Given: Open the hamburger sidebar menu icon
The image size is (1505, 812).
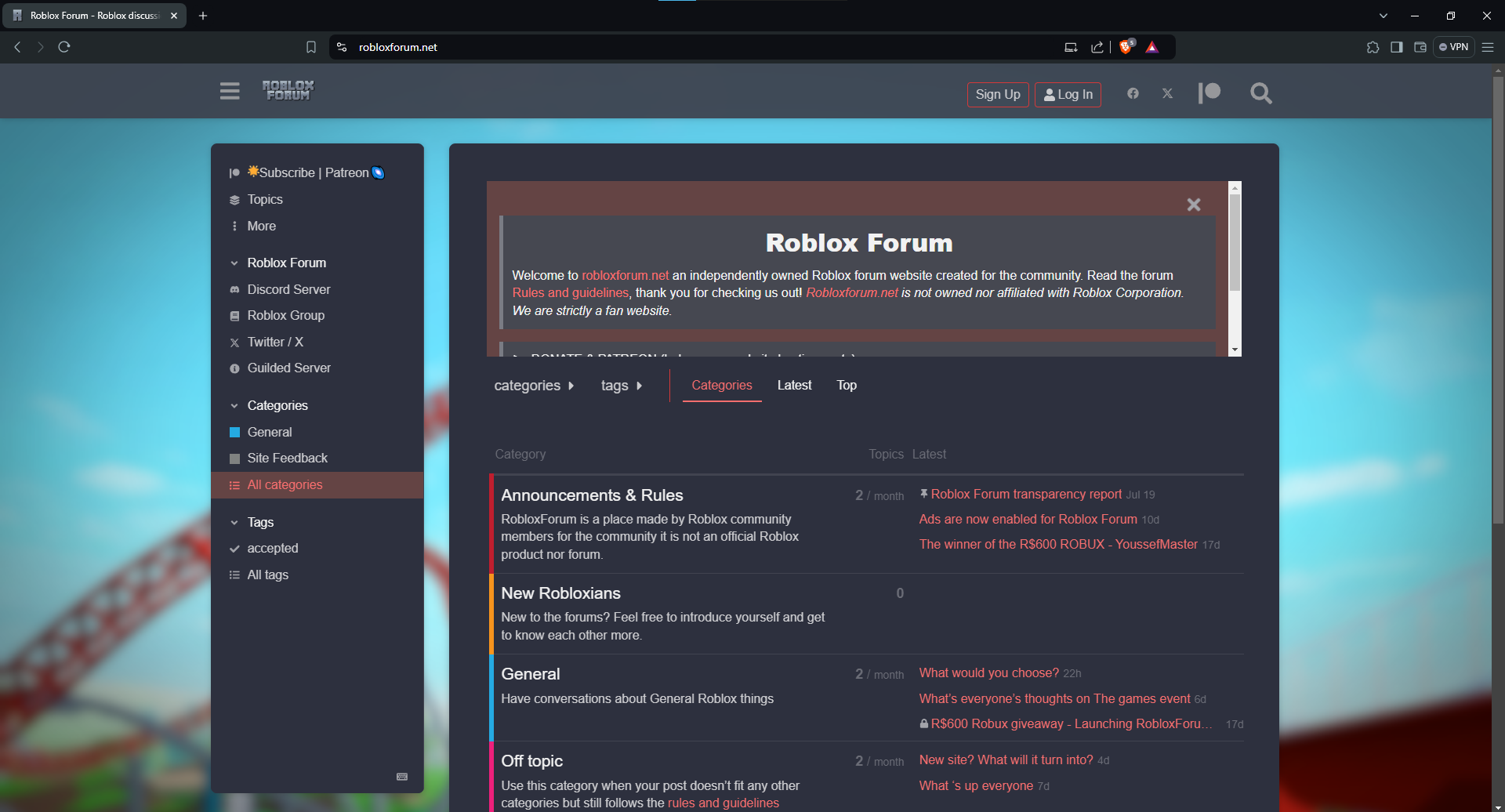Looking at the screenshot, I should point(230,92).
